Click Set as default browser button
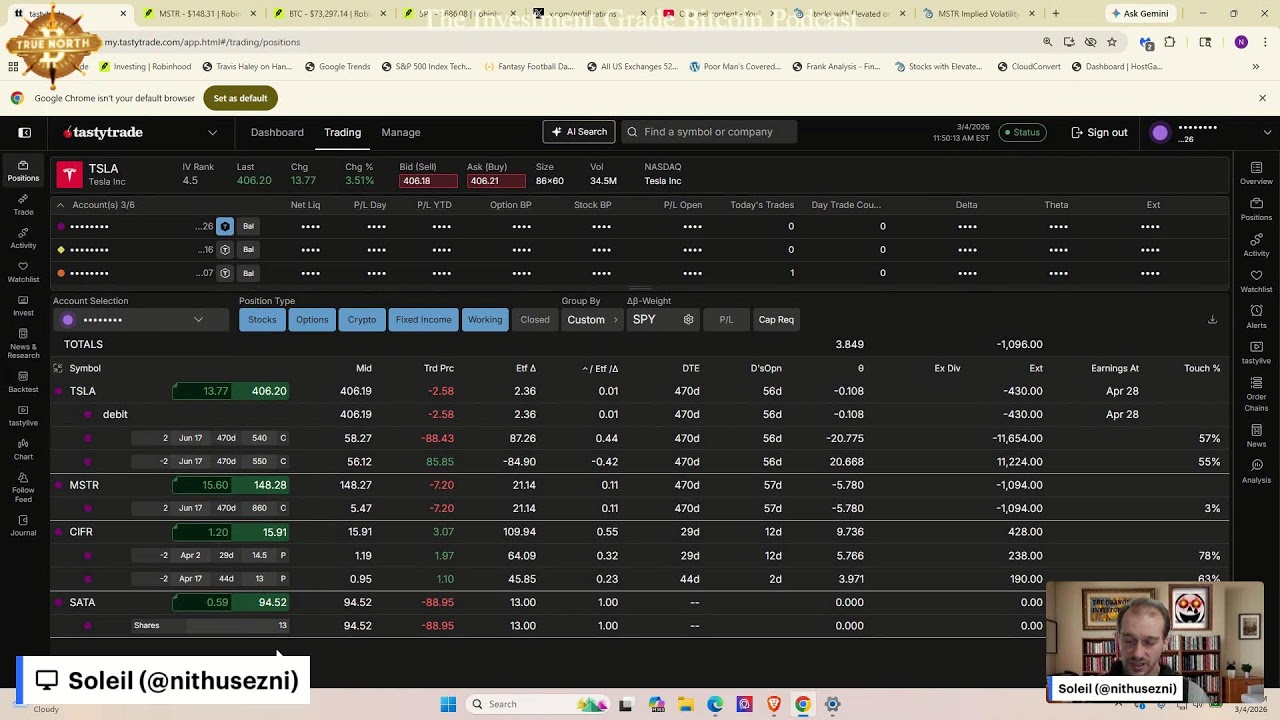 coord(240,98)
